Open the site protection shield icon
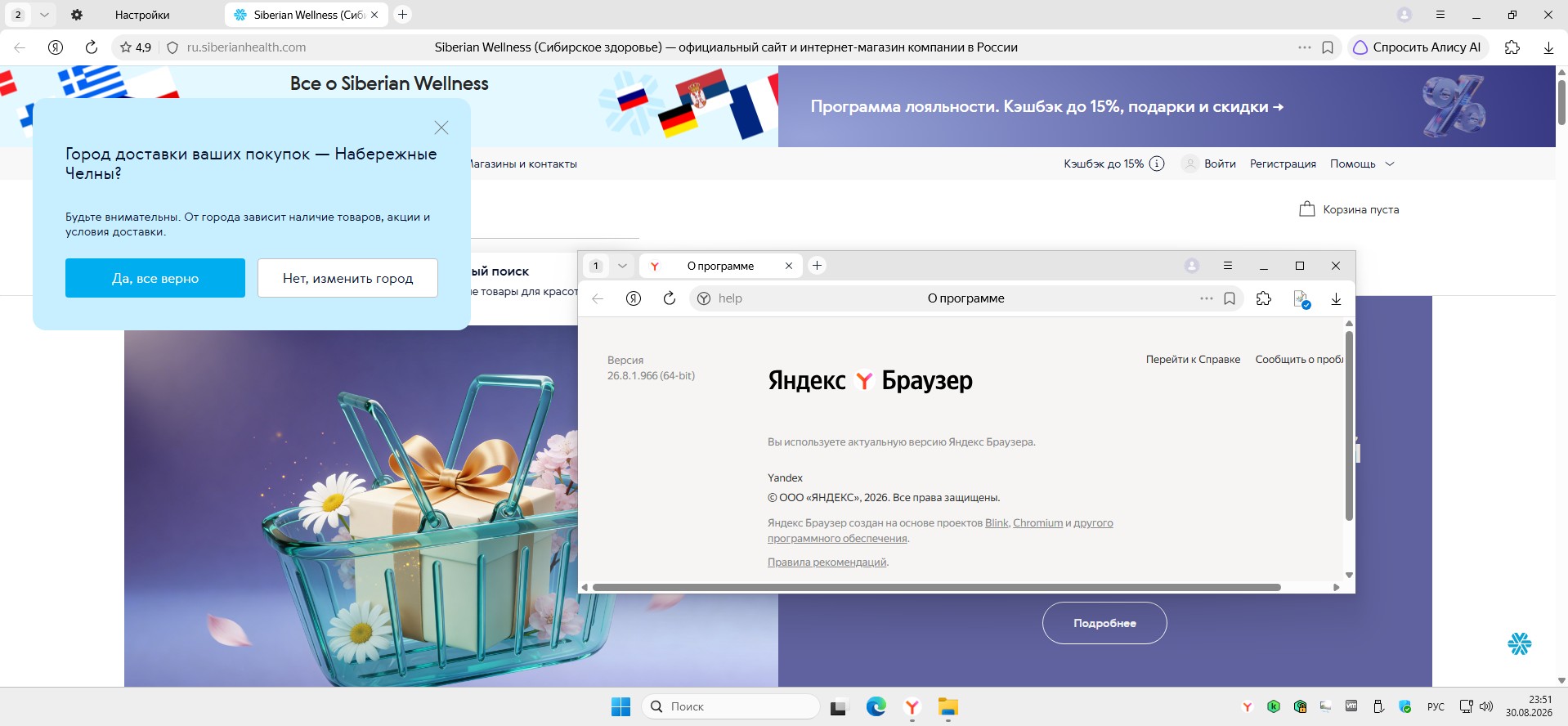 172,47
